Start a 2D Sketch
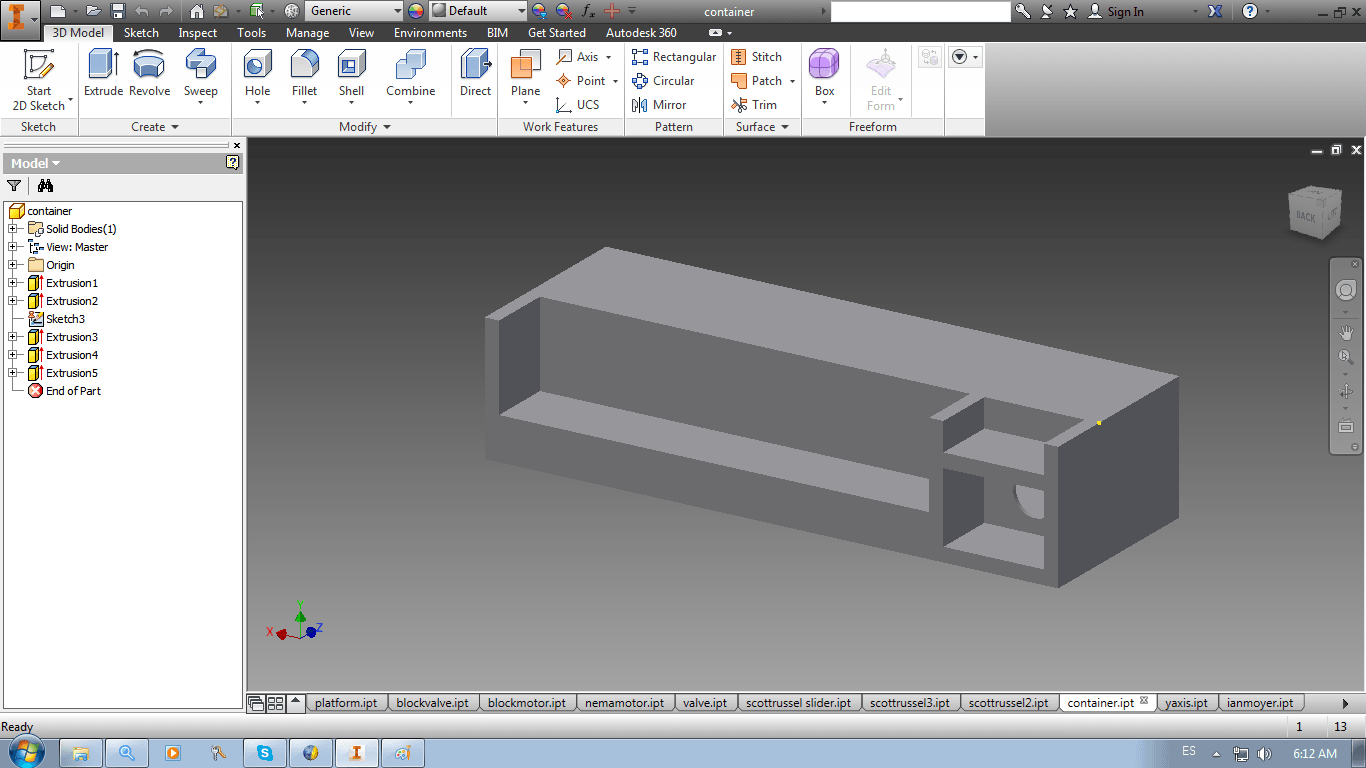This screenshot has width=1366, height=768. click(x=39, y=80)
